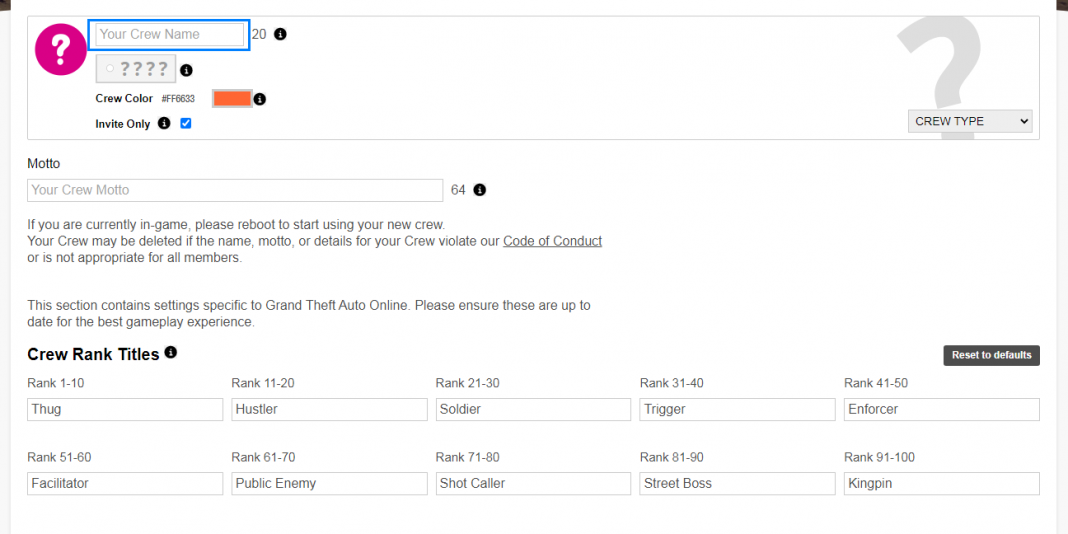Click the Rank 91-100 Kingpin title field
This screenshot has width=1068, height=534.
[941, 483]
